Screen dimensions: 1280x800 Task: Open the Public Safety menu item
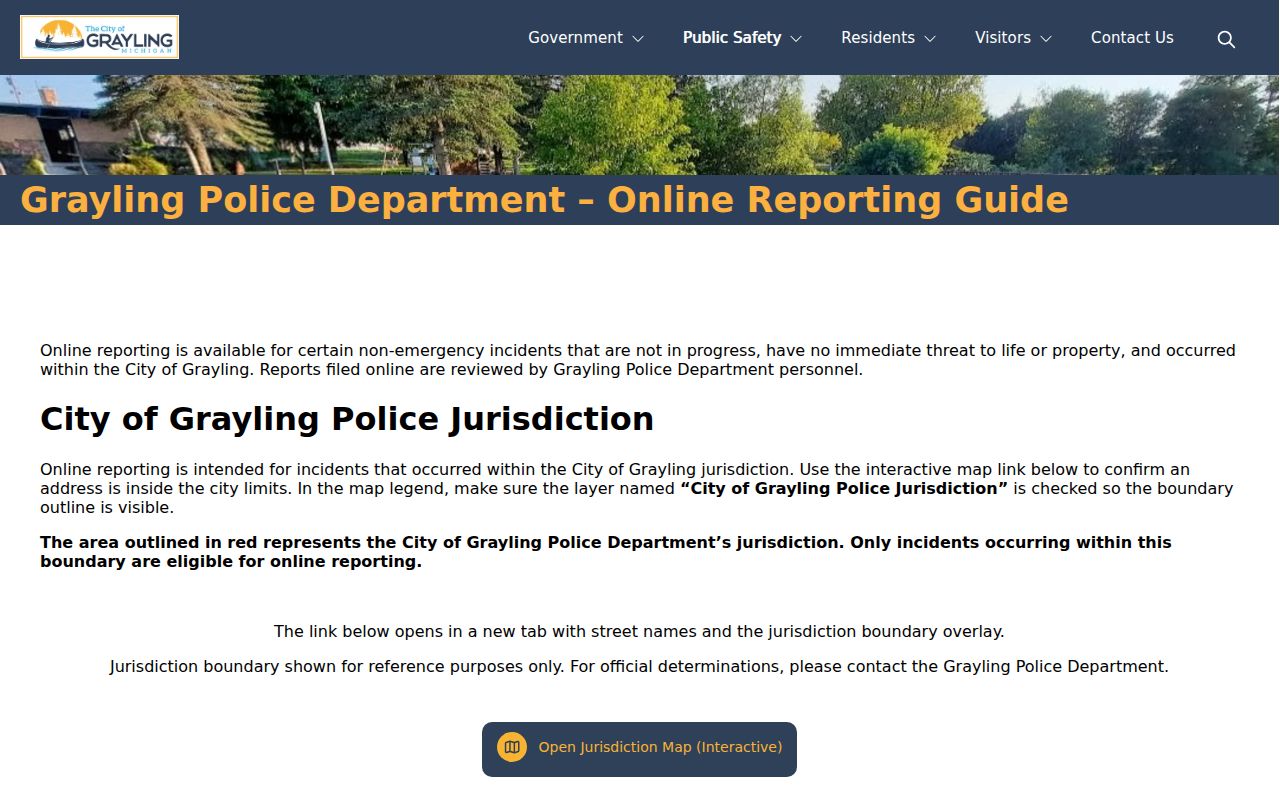coord(732,38)
